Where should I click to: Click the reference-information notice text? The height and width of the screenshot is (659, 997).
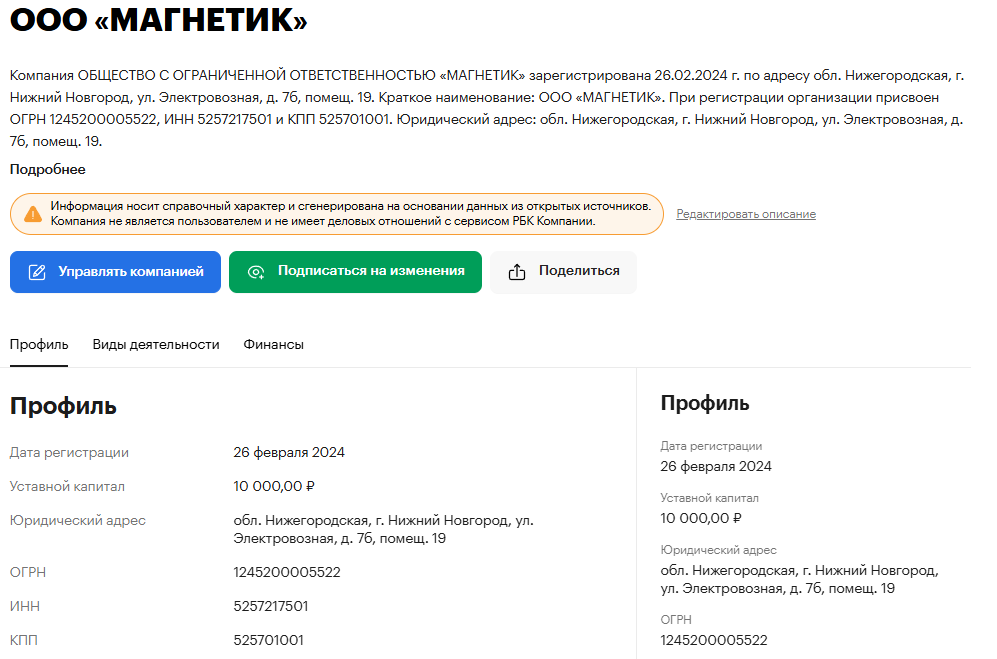click(350, 213)
